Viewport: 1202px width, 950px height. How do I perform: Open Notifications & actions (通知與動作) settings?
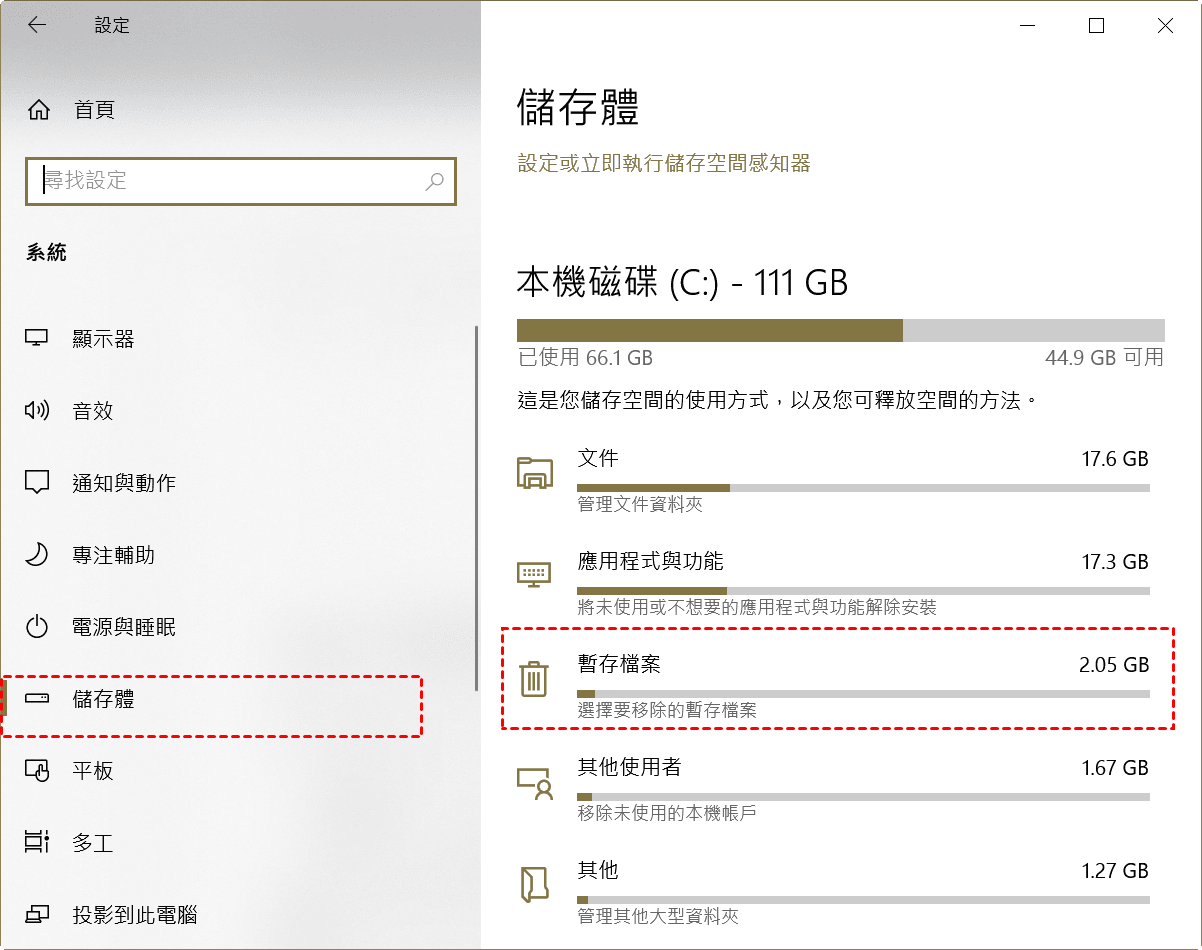[124, 483]
